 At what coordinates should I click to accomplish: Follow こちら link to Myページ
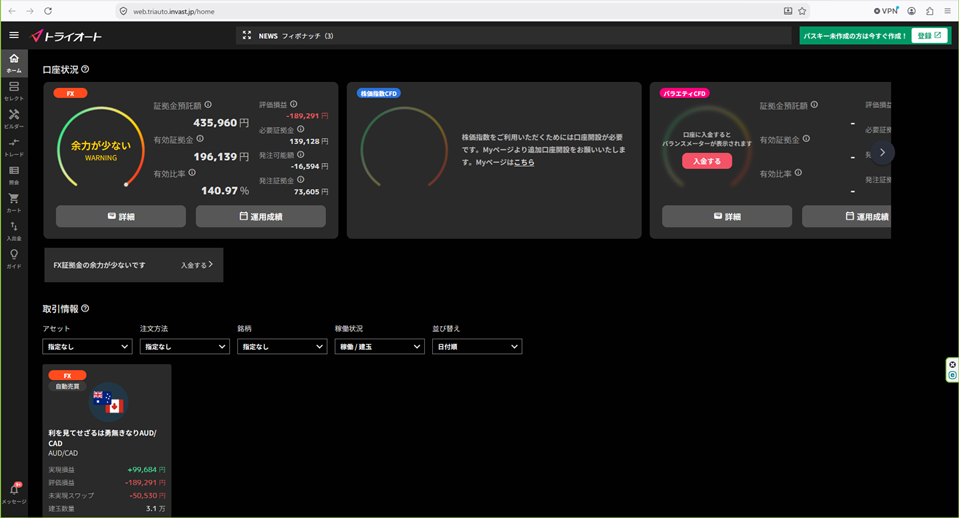[x=524, y=162]
